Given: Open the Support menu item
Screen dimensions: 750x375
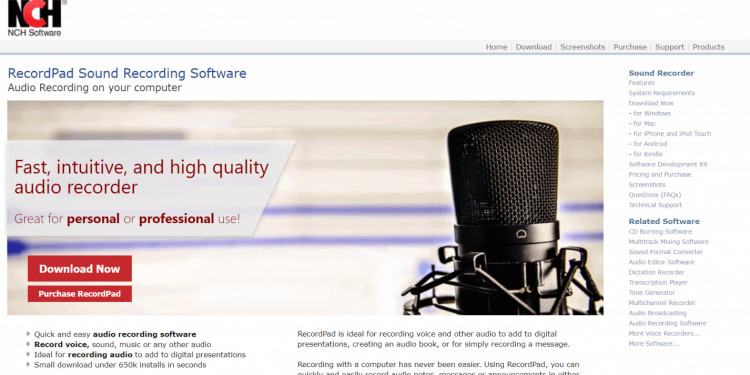Looking at the screenshot, I should tap(669, 47).
